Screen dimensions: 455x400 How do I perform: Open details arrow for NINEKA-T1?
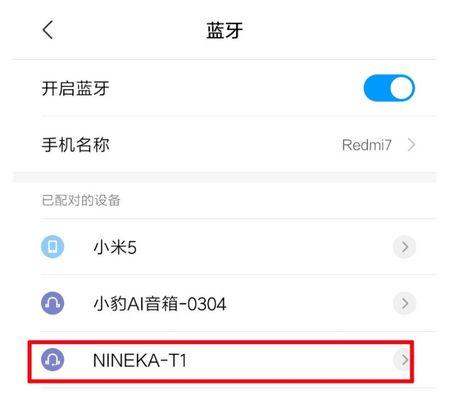tap(404, 360)
